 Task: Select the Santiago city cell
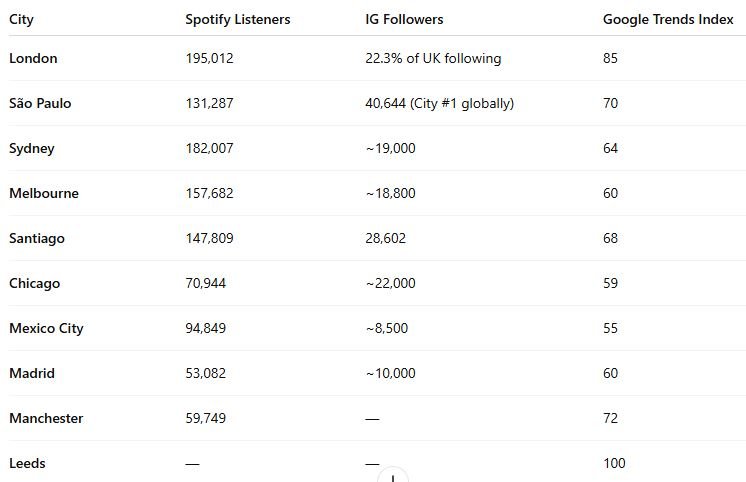coord(37,238)
